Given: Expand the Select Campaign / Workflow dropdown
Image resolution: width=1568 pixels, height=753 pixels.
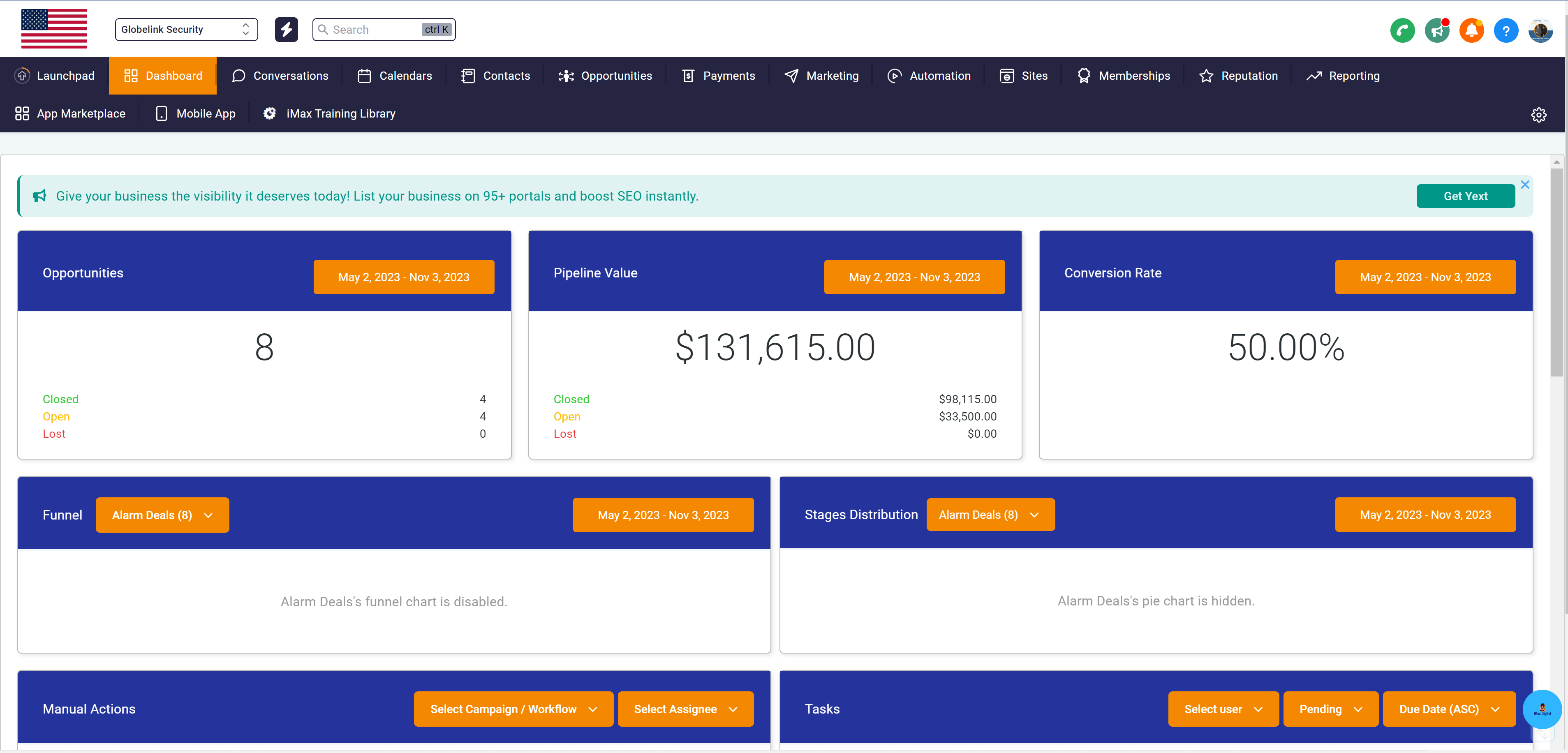Looking at the screenshot, I should (513, 709).
